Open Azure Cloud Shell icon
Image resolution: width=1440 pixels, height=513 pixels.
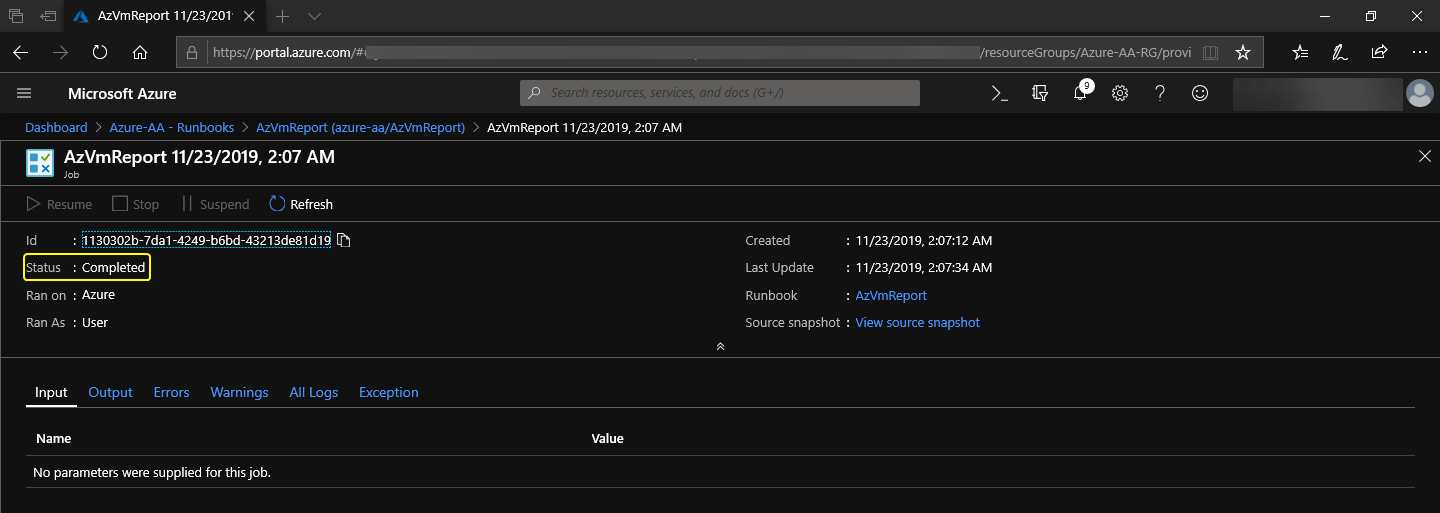(999, 93)
